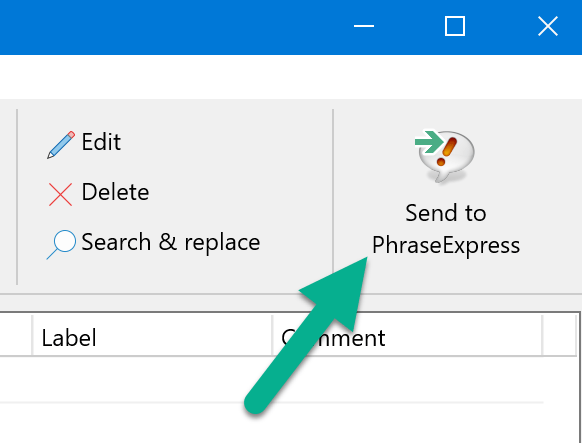Sort by the Comment column header
The image size is (582, 443).
[407, 335]
